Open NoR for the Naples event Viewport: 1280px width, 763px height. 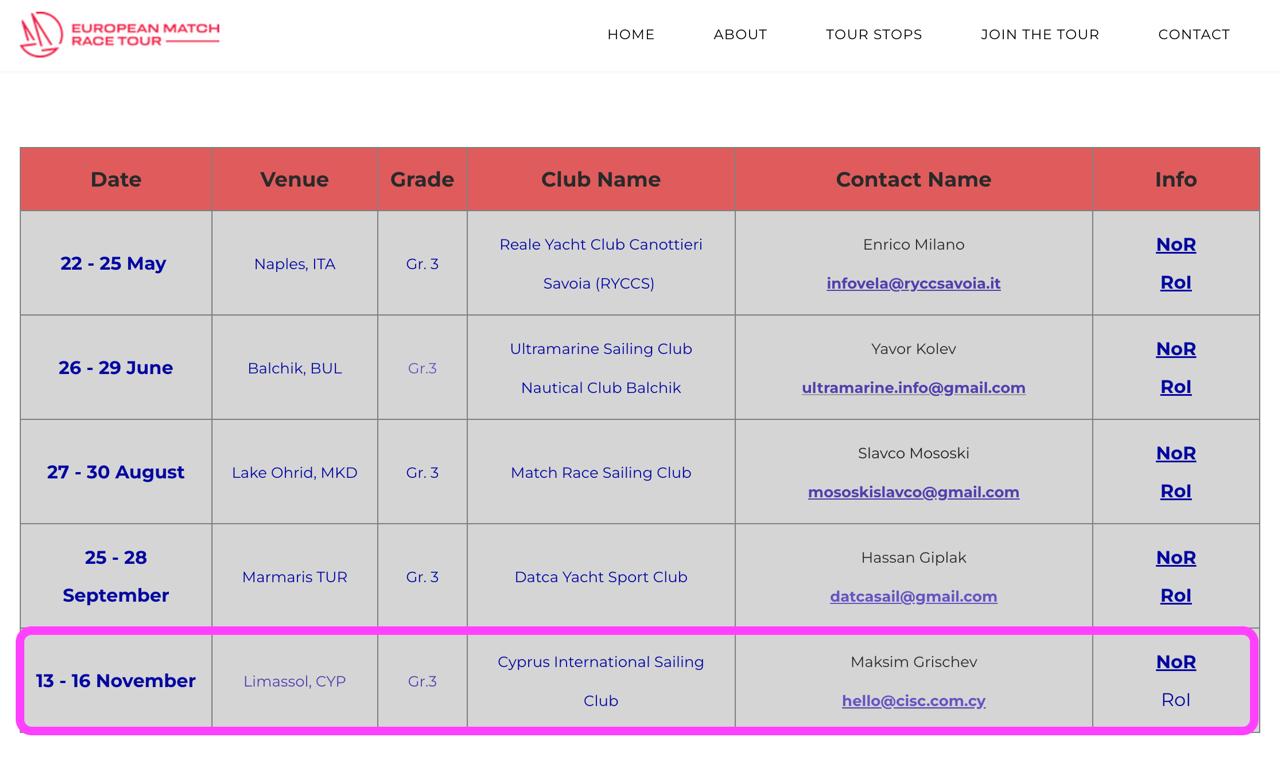(x=1176, y=245)
